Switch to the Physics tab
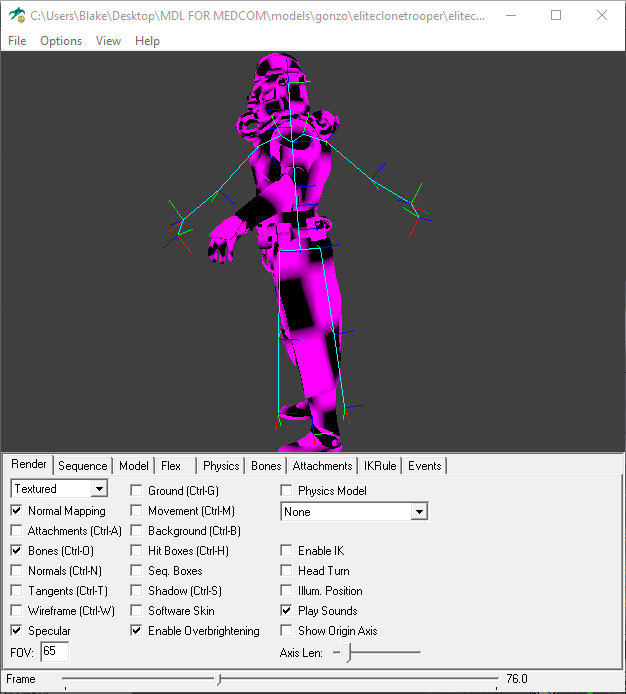The image size is (626, 694). click(221, 466)
